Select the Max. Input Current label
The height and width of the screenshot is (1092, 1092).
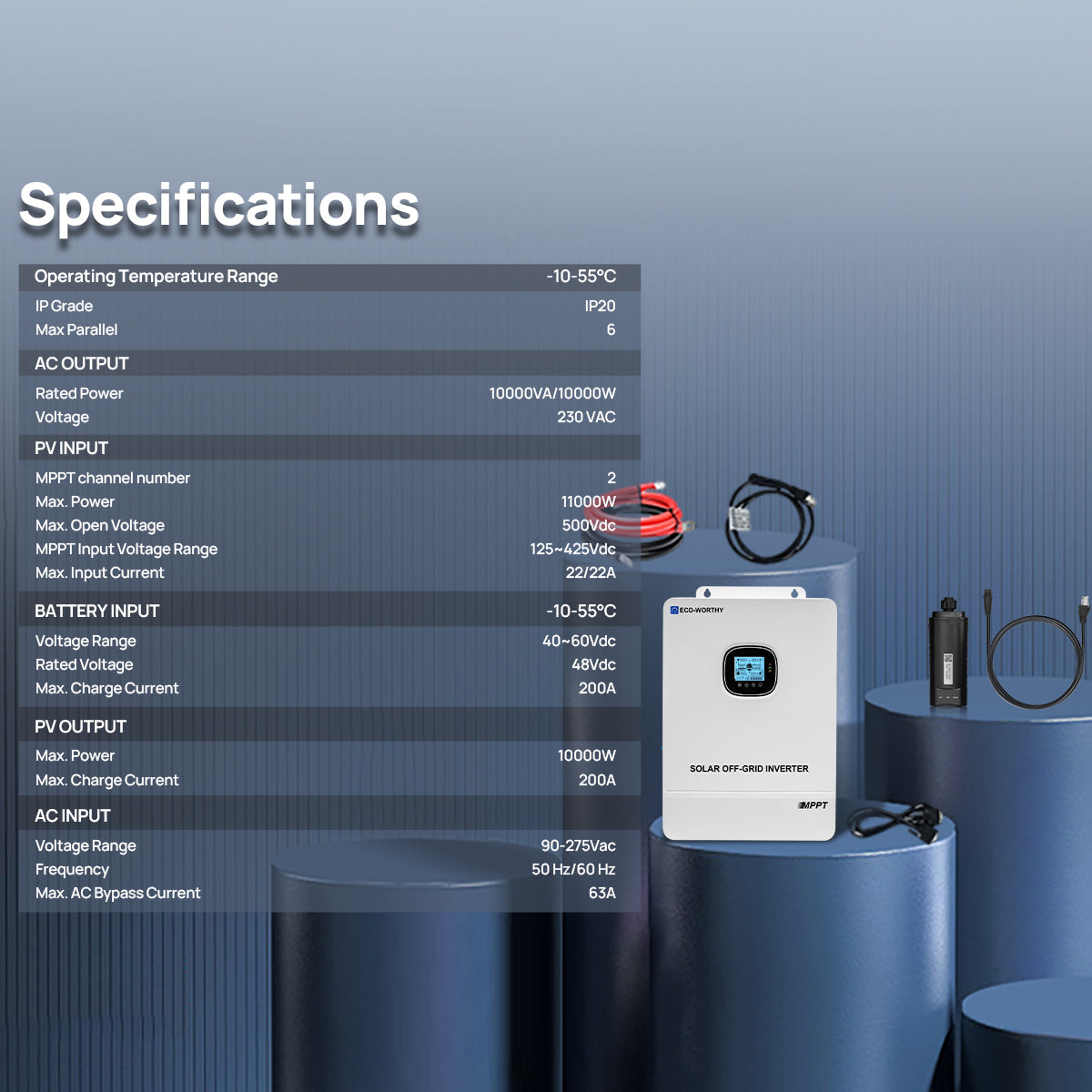click(x=100, y=572)
